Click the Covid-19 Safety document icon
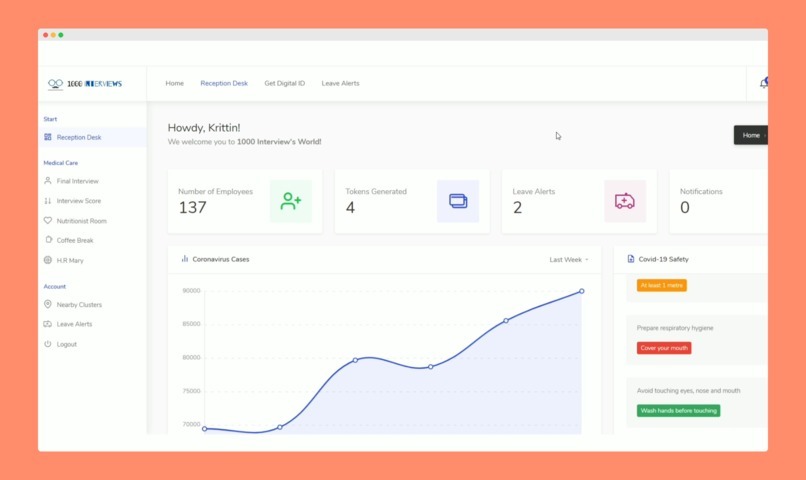This screenshot has height=480, width=806. 631,259
